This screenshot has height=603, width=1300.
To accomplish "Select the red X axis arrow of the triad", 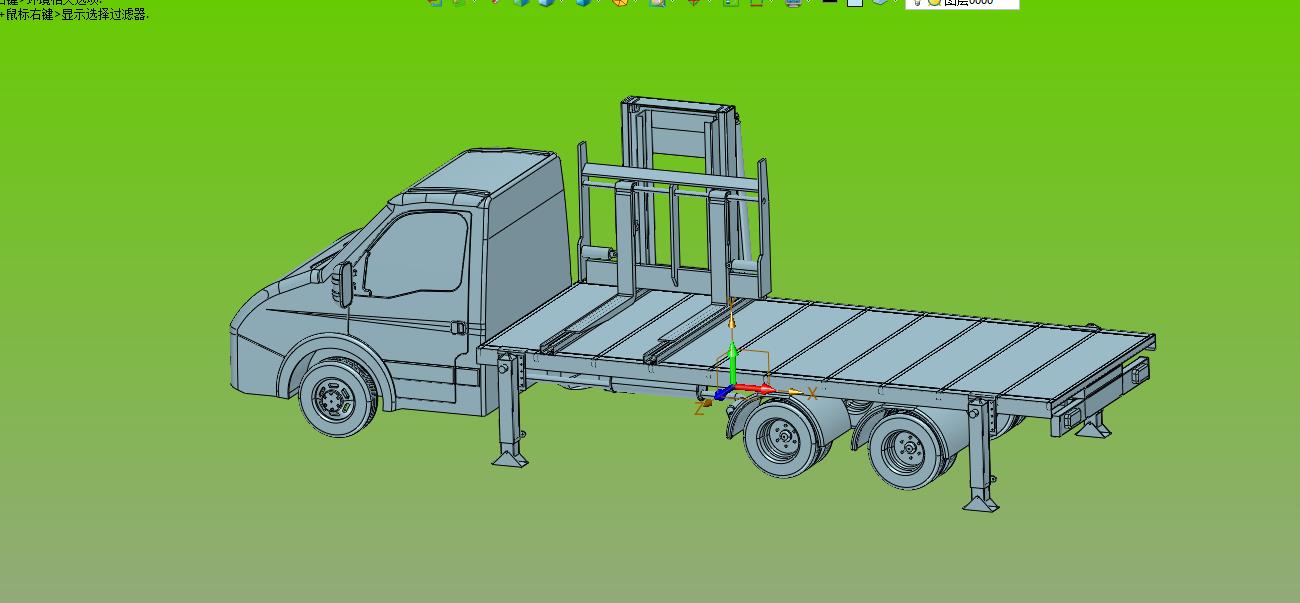I will [x=757, y=388].
